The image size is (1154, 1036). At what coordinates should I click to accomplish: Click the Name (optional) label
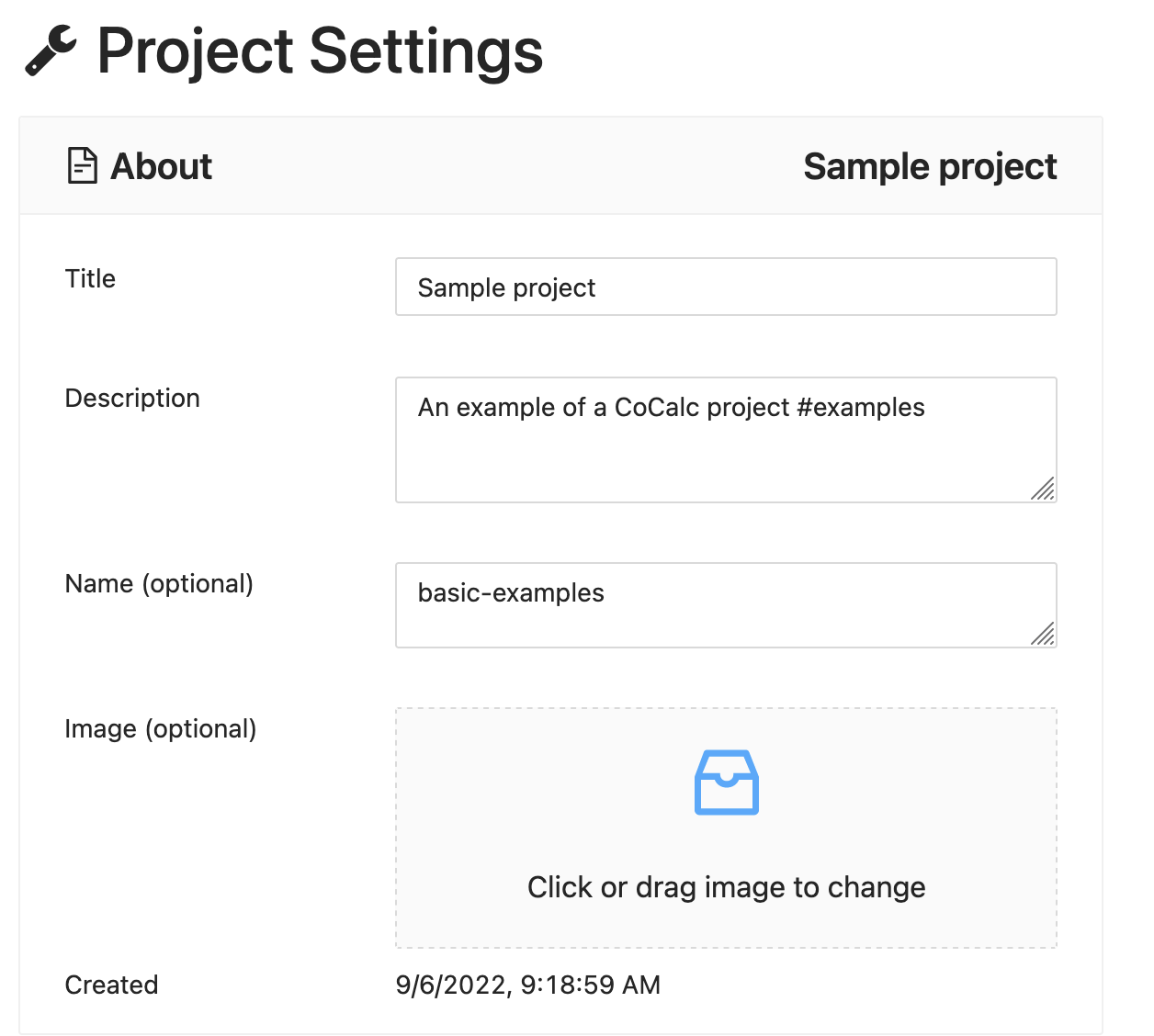click(159, 583)
